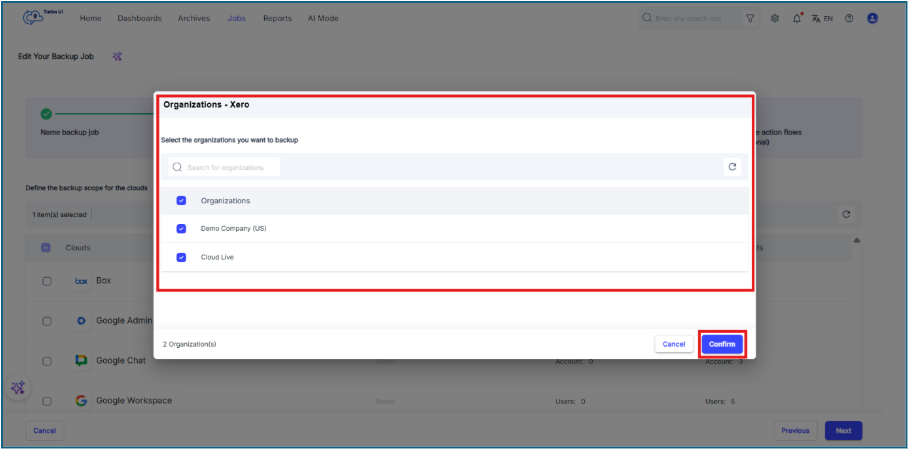The height and width of the screenshot is (450, 909).
Task: Click the Name backup job step label
Action: pos(70,132)
